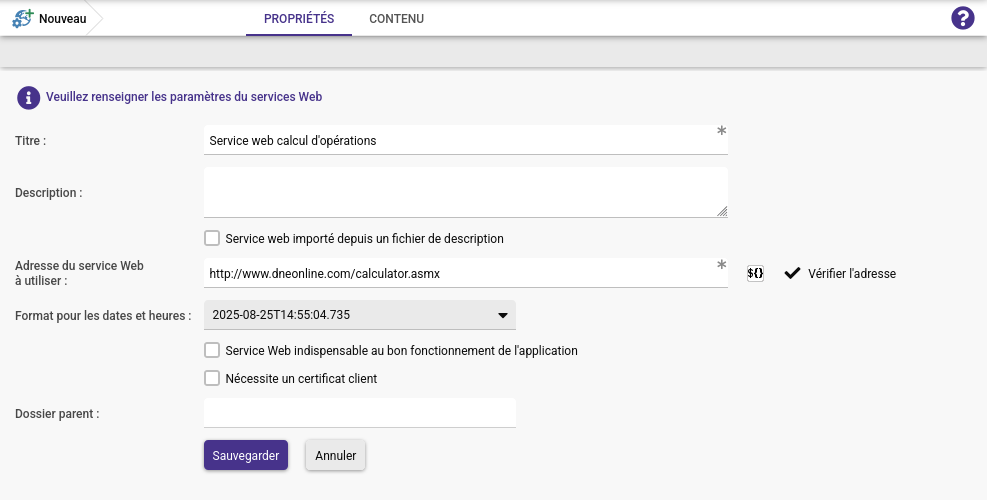Click the Description field resize handle

tap(722, 211)
